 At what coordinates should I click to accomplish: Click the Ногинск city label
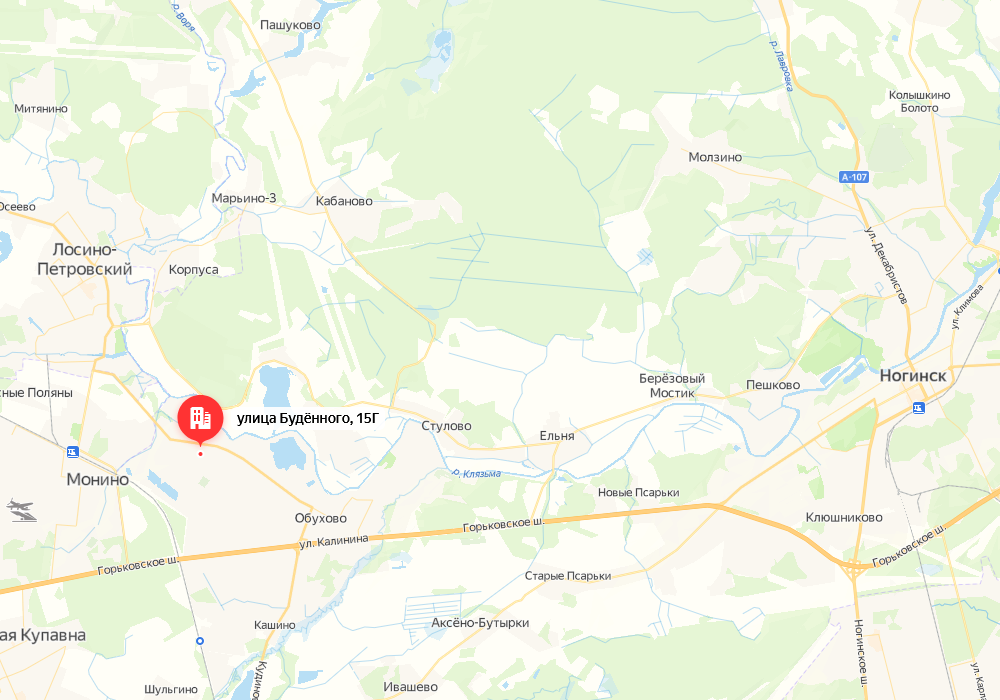tap(913, 376)
